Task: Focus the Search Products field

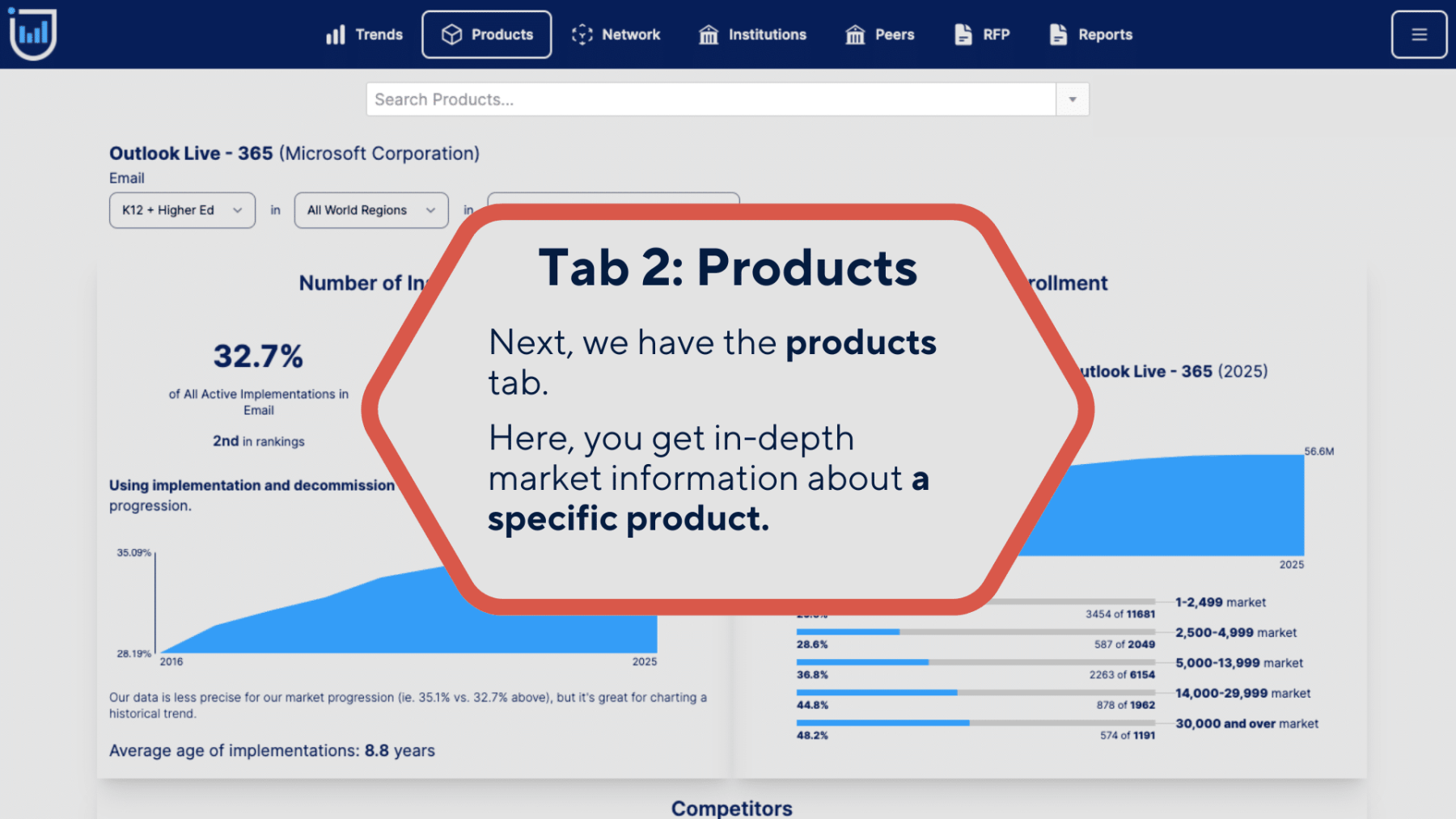Action: (711, 99)
